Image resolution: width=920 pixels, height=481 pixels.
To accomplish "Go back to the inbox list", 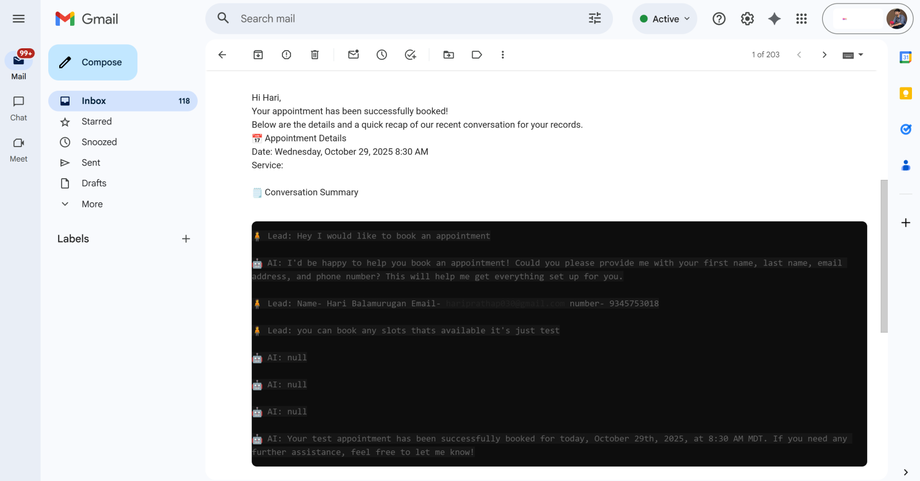I will point(222,55).
